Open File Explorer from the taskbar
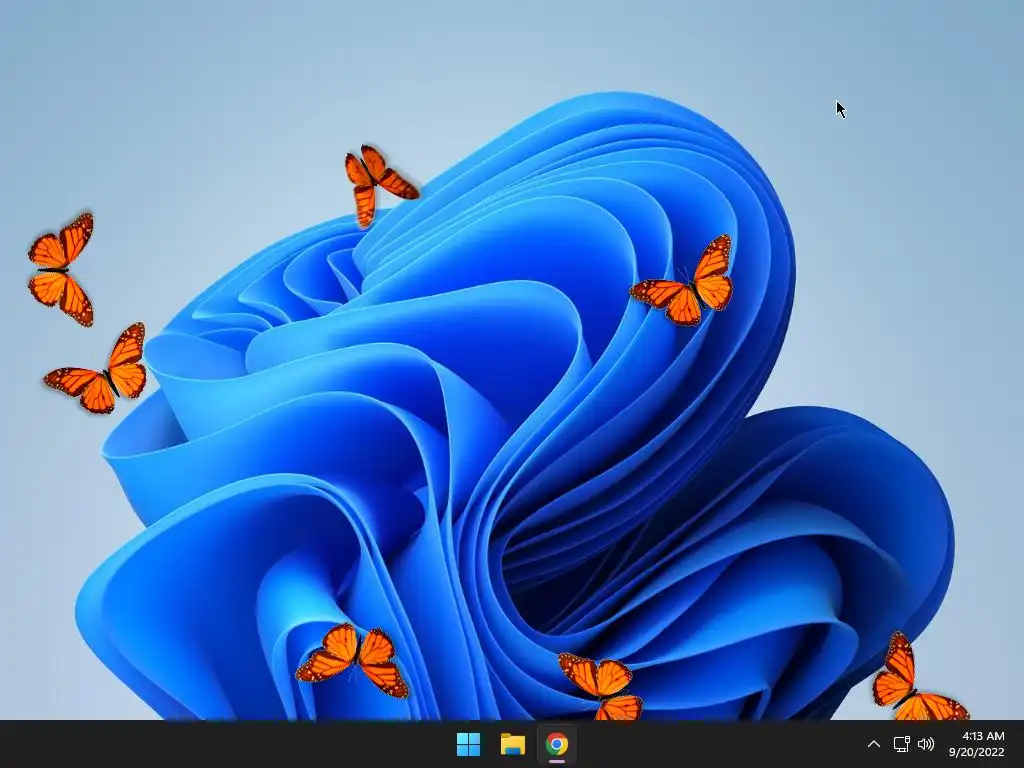The image size is (1024, 768). [513, 744]
